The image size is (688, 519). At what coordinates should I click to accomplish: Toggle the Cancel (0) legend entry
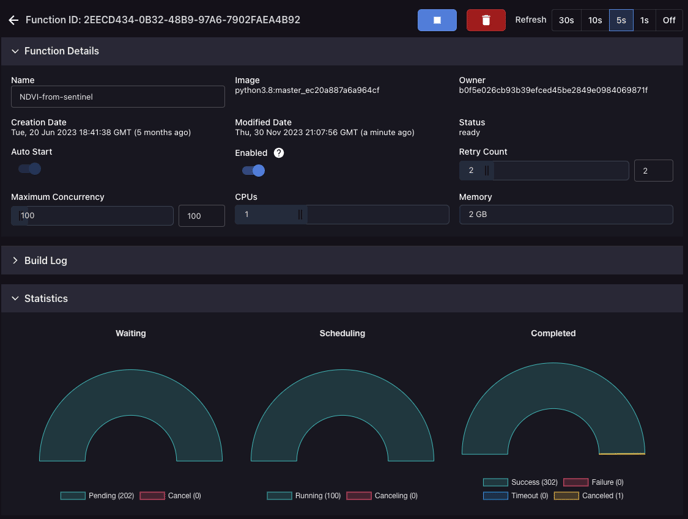pyautogui.click(x=170, y=496)
